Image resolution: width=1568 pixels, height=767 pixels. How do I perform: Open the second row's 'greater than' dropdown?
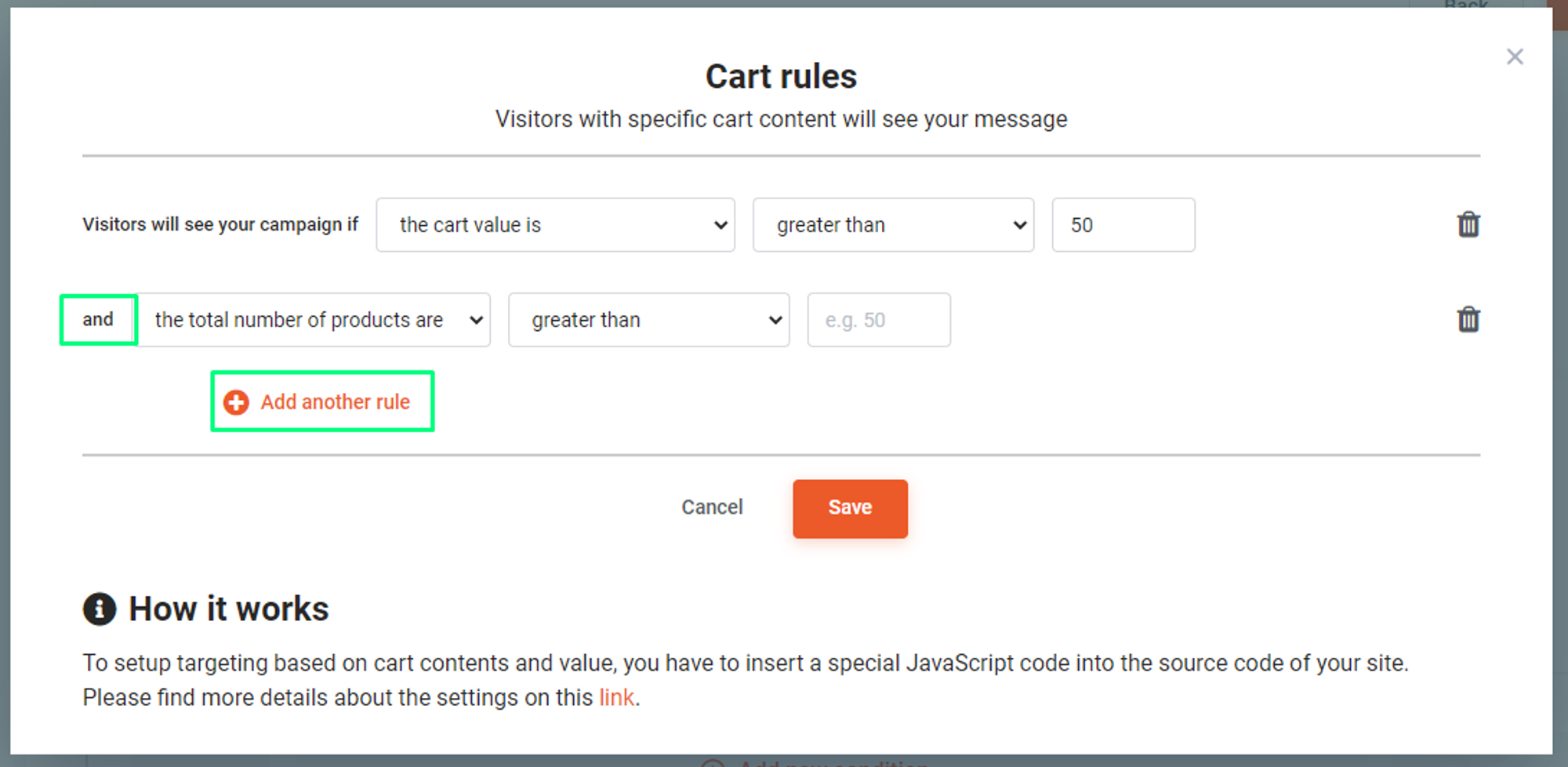[x=648, y=319]
